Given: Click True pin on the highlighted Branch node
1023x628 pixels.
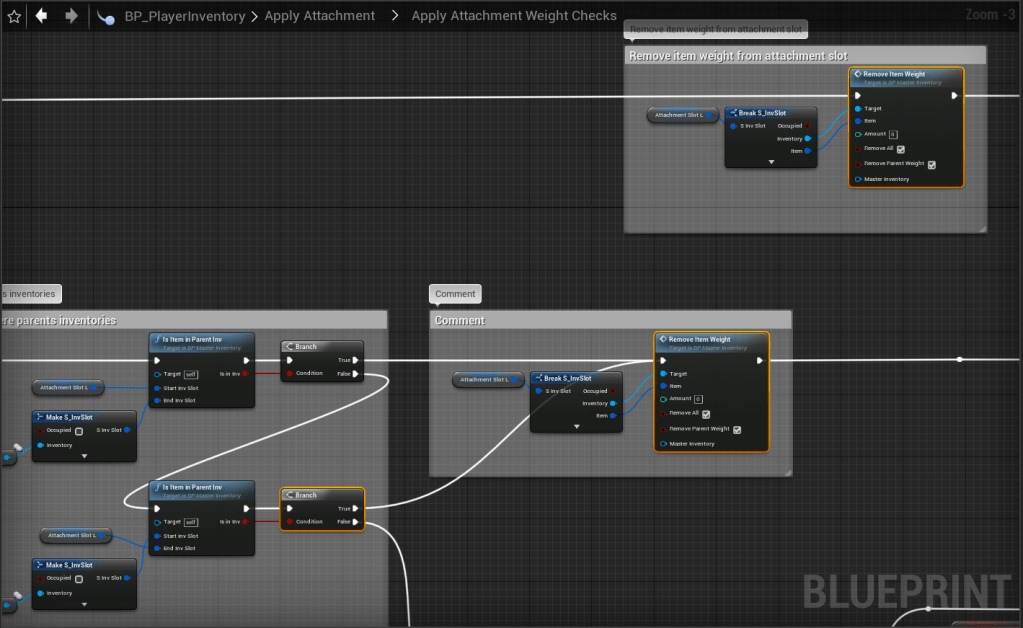Looking at the screenshot, I should pos(357,508).
